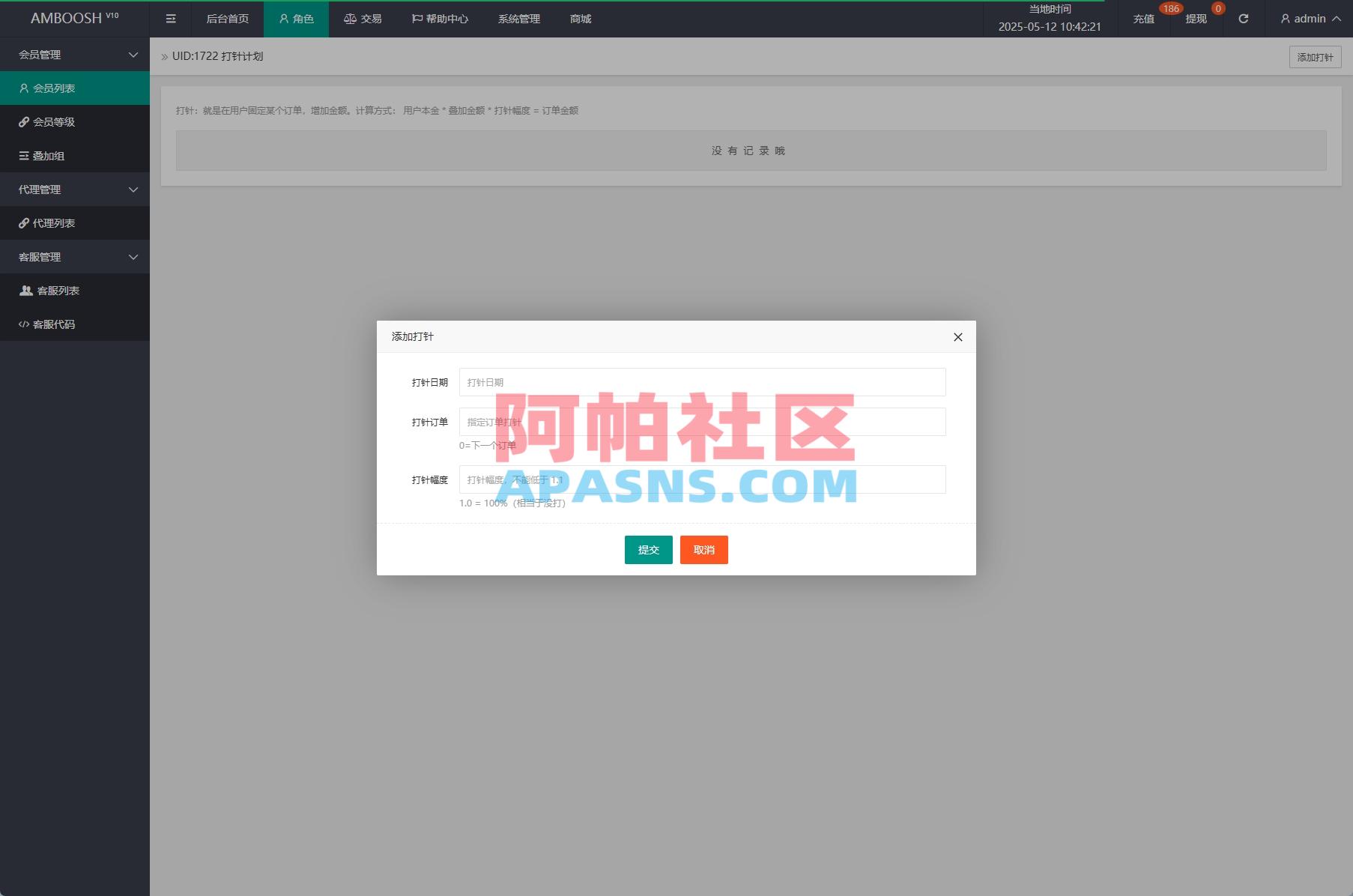Click the 客服代码 code icon
The width and height of the screenshot is (1353, 896).
[23, 324]
